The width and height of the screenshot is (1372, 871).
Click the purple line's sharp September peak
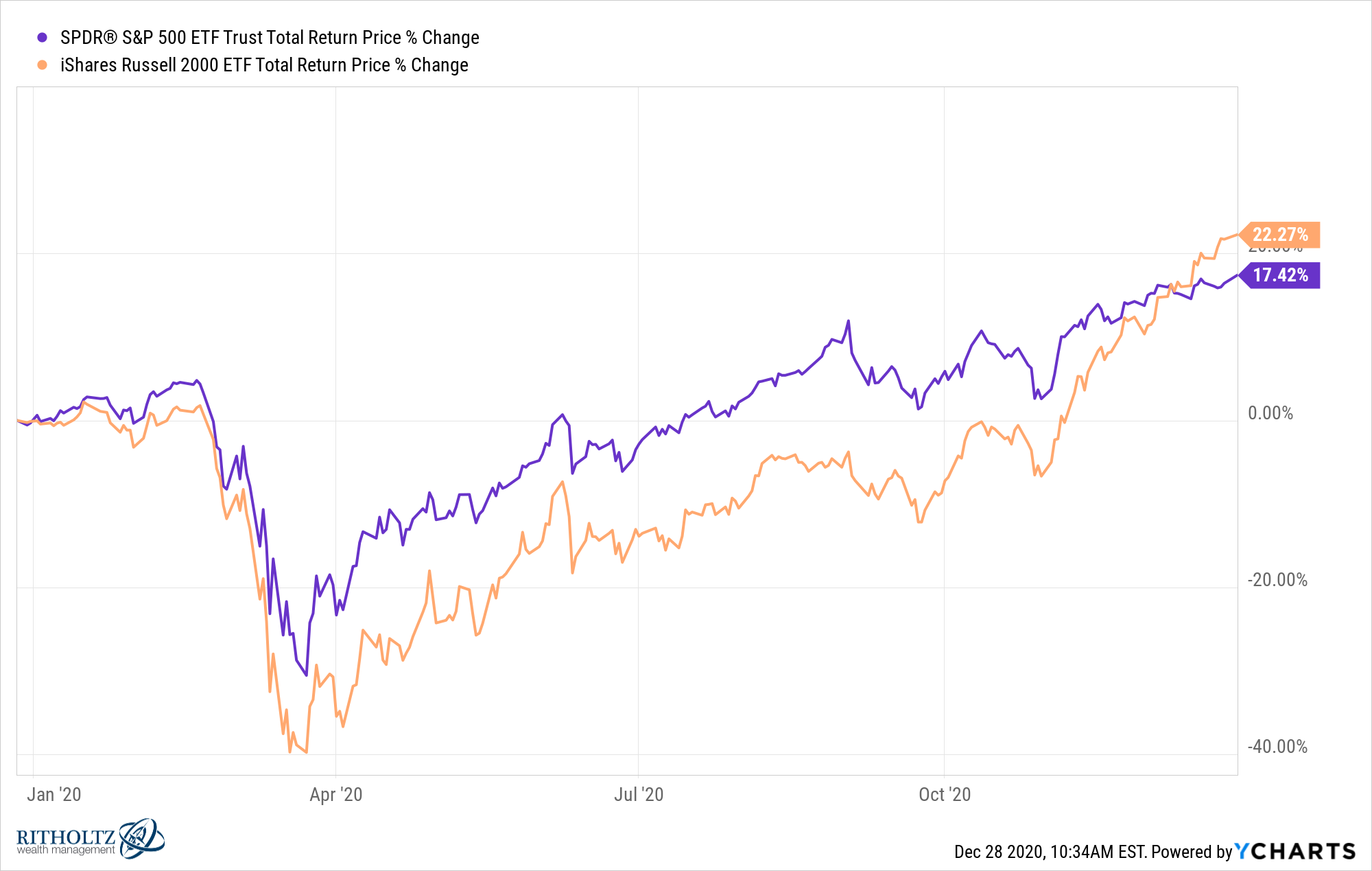(849, 321)
